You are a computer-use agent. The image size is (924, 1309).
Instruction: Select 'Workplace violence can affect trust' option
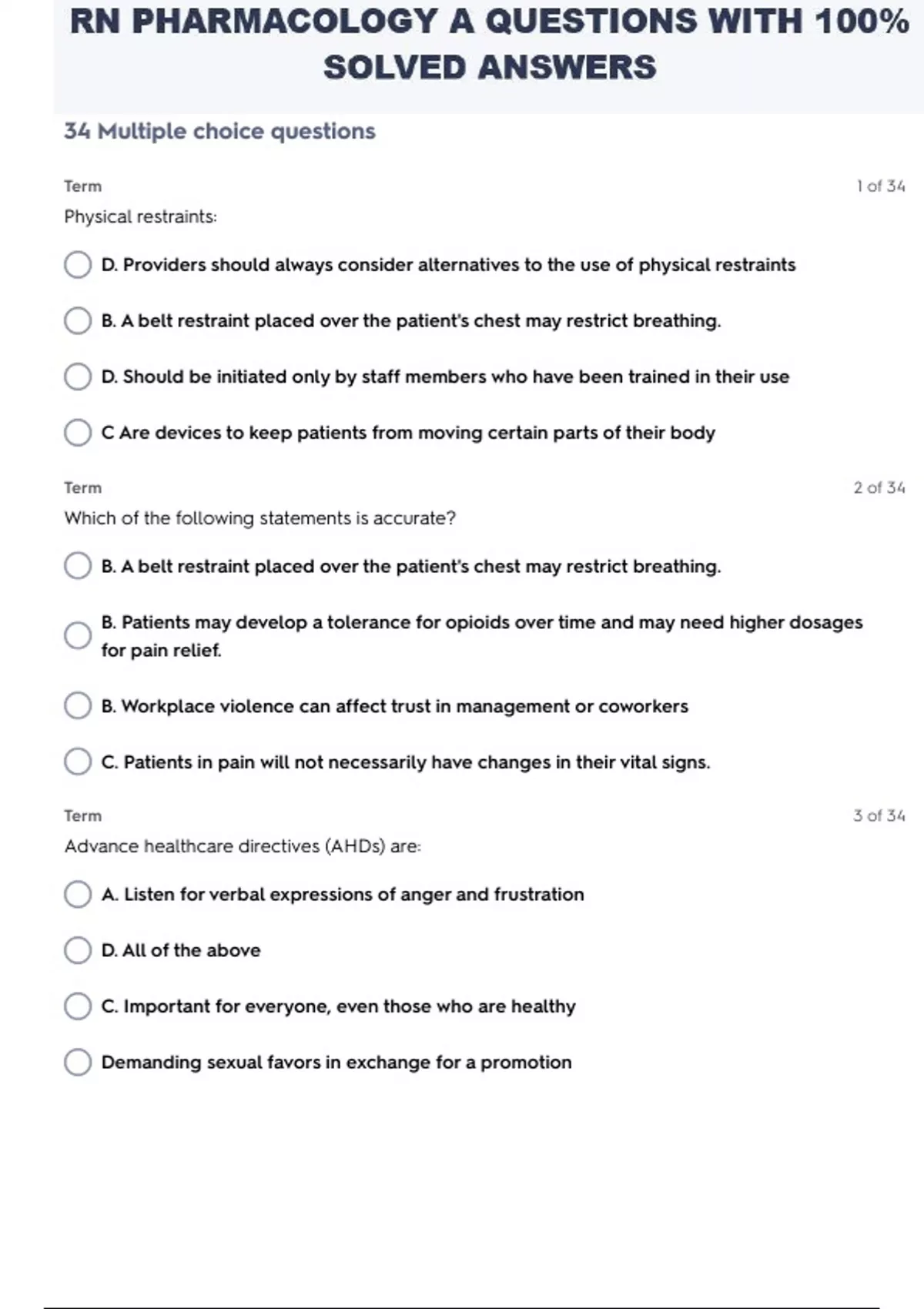pos(77,706)
